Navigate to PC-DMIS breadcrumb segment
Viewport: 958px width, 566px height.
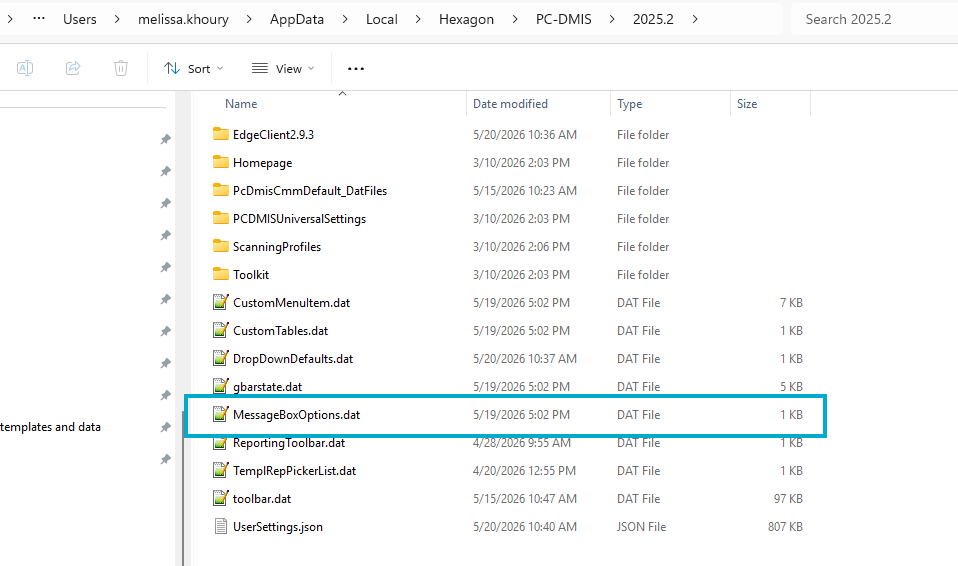(563, 19)
